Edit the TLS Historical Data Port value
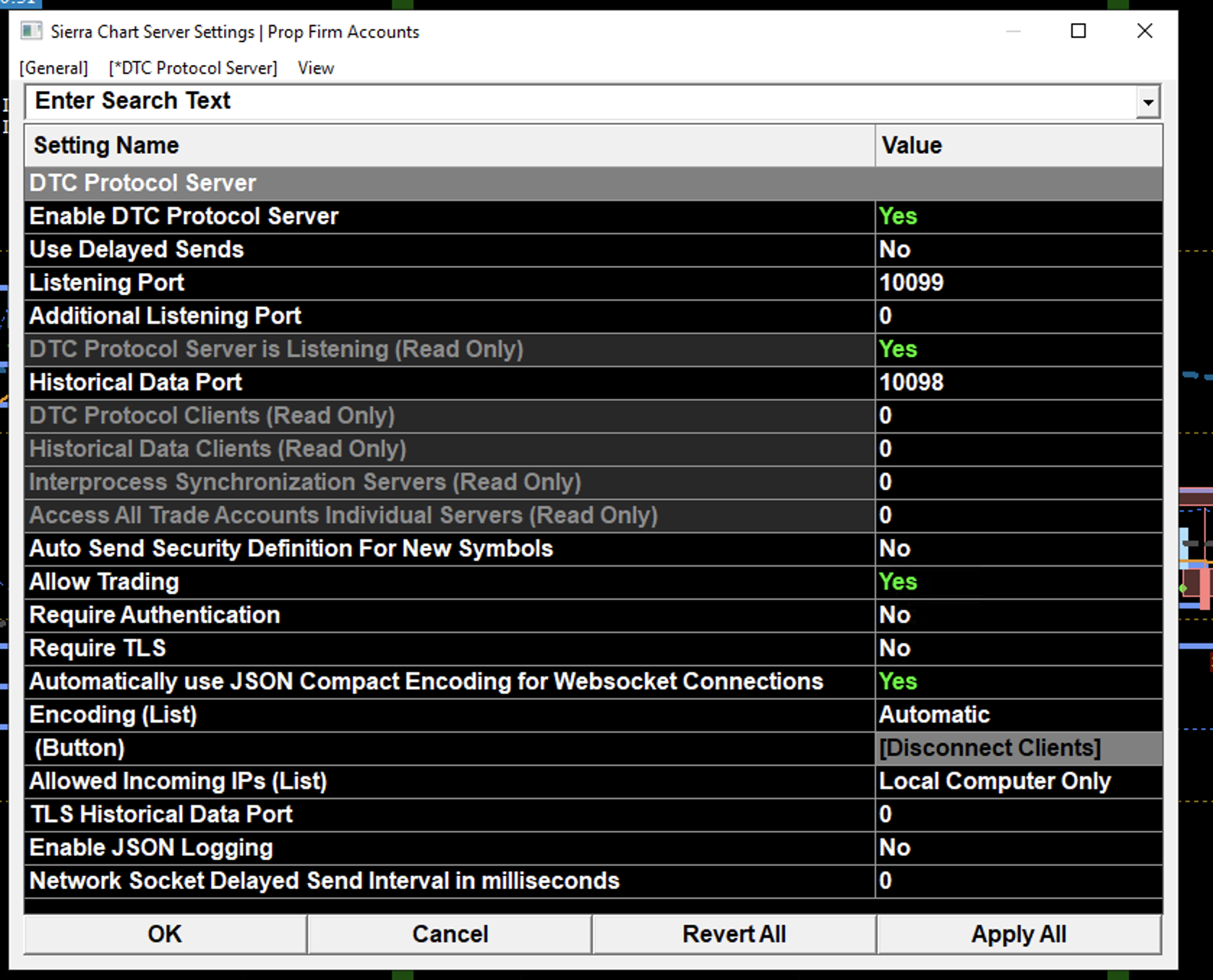This screenshot has height=980, width=1213. 1019,814
